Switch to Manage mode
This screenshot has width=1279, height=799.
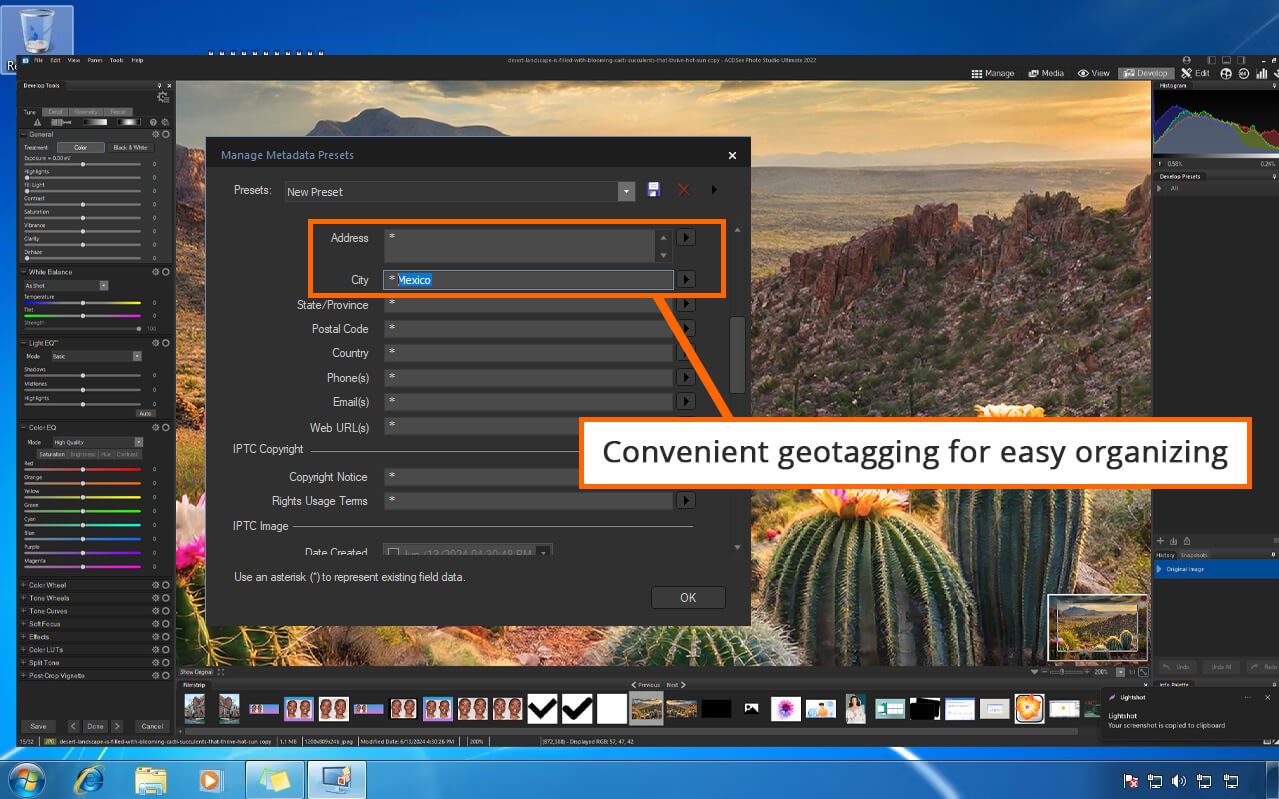993,73
